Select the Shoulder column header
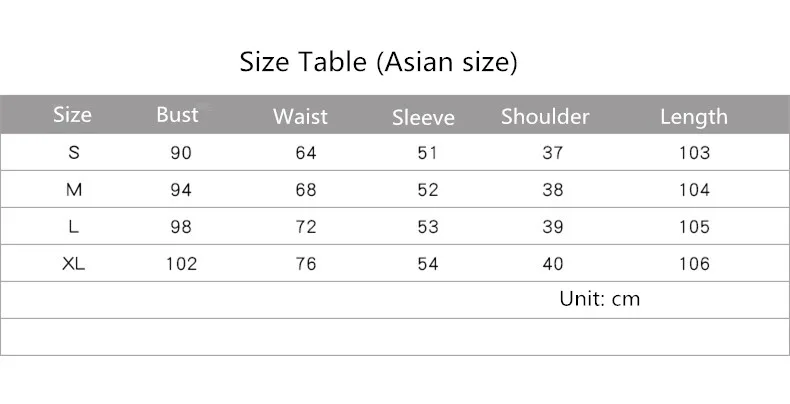 [x=545, y=116]
